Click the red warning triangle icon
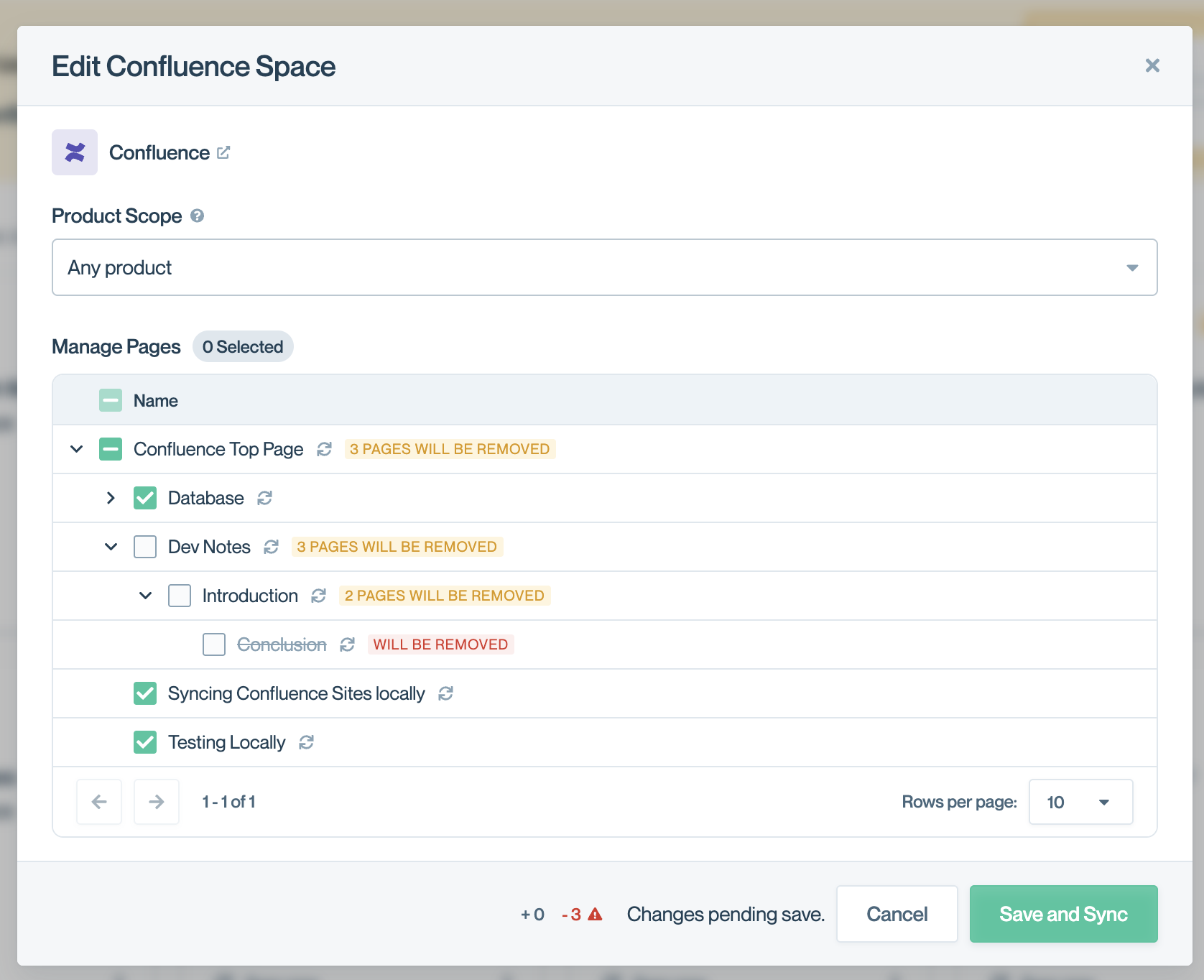This screenshot has height=980, width=1204. pyautogui.click(x=595, y=914)
